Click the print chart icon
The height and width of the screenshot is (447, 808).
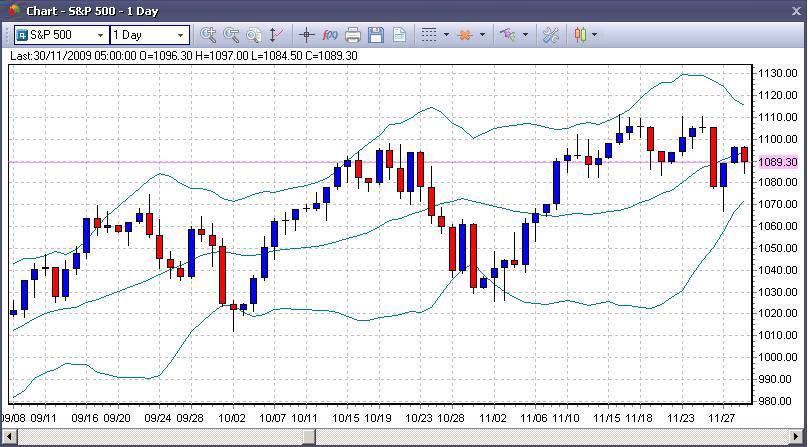353,35
